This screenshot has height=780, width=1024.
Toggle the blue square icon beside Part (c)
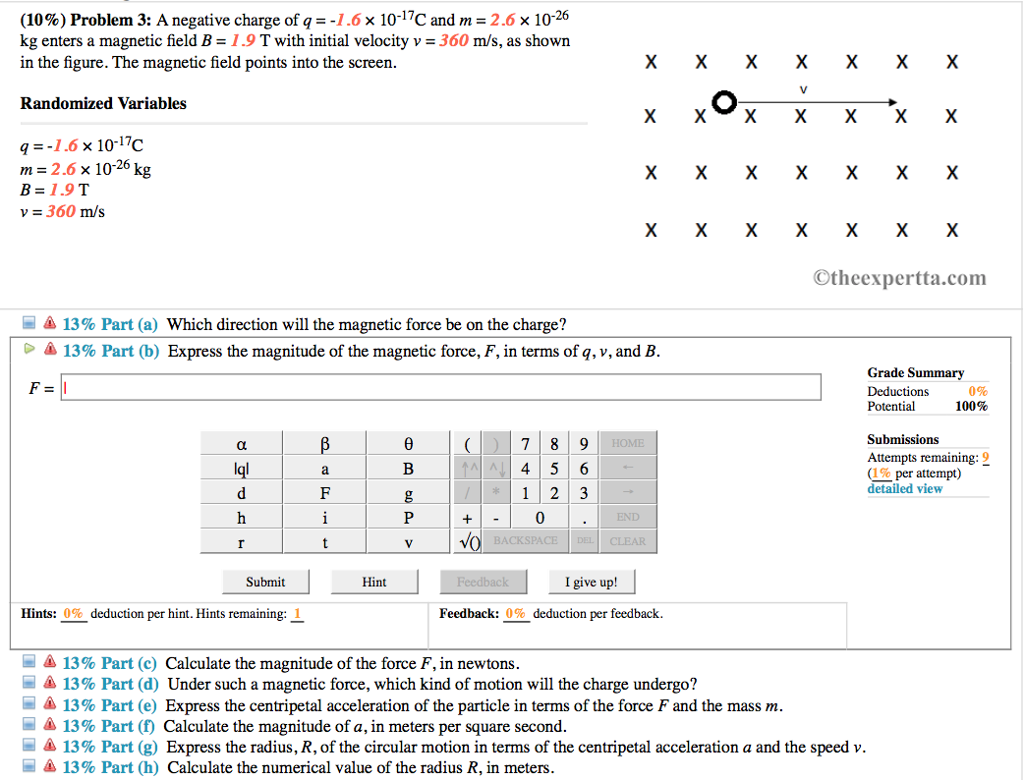click(27, 662)
